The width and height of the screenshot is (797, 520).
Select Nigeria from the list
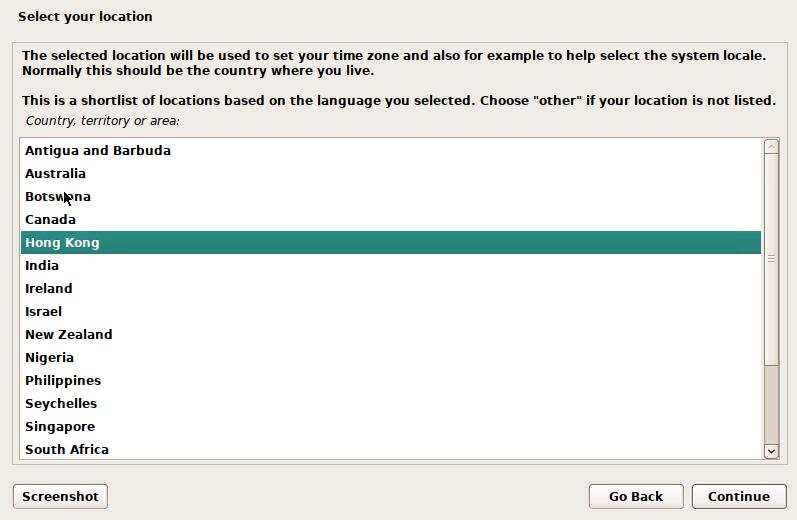50,358
